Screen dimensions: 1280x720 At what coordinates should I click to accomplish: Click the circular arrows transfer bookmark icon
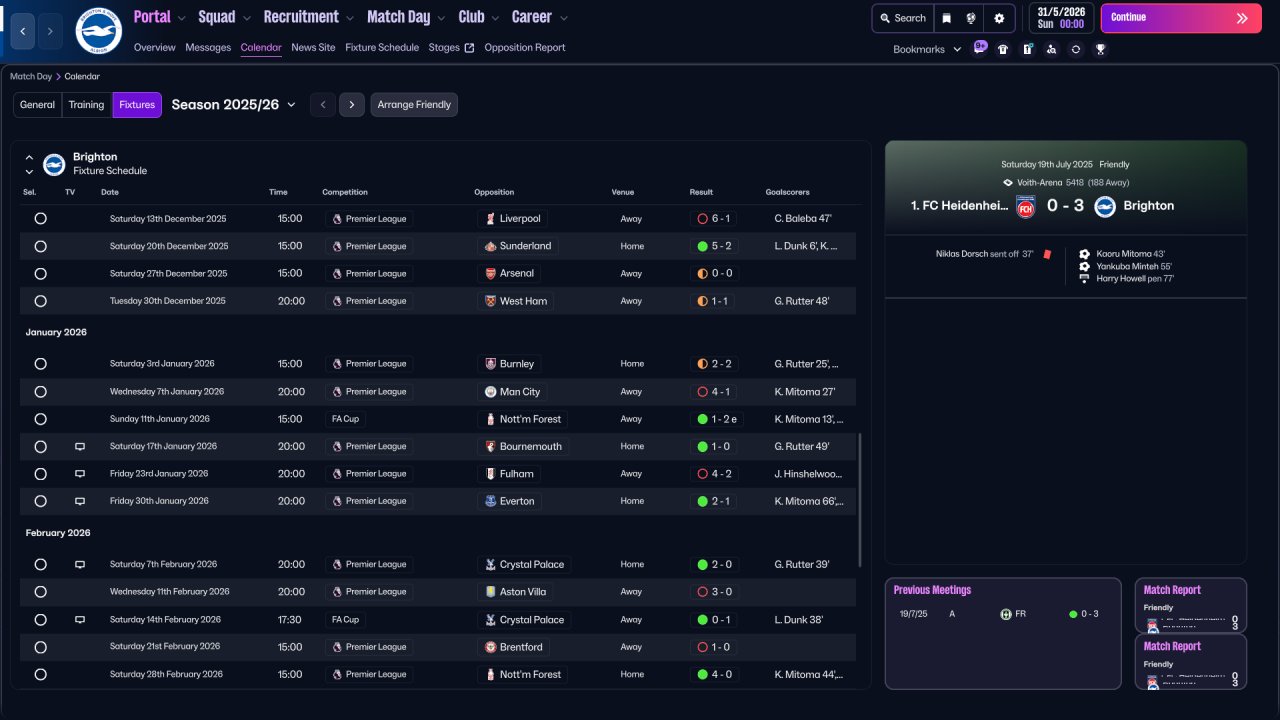tap(1075, 49)
